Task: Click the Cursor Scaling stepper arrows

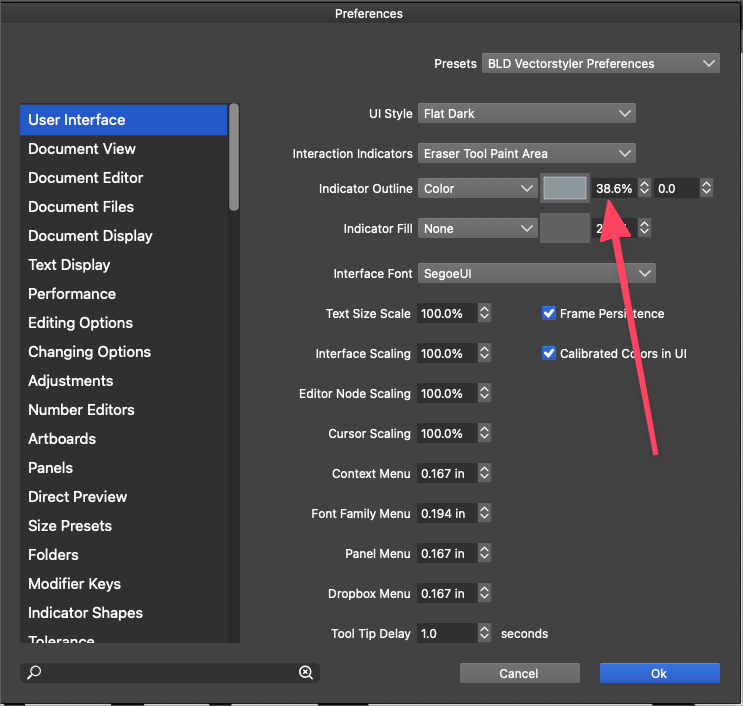Action: 484,434
